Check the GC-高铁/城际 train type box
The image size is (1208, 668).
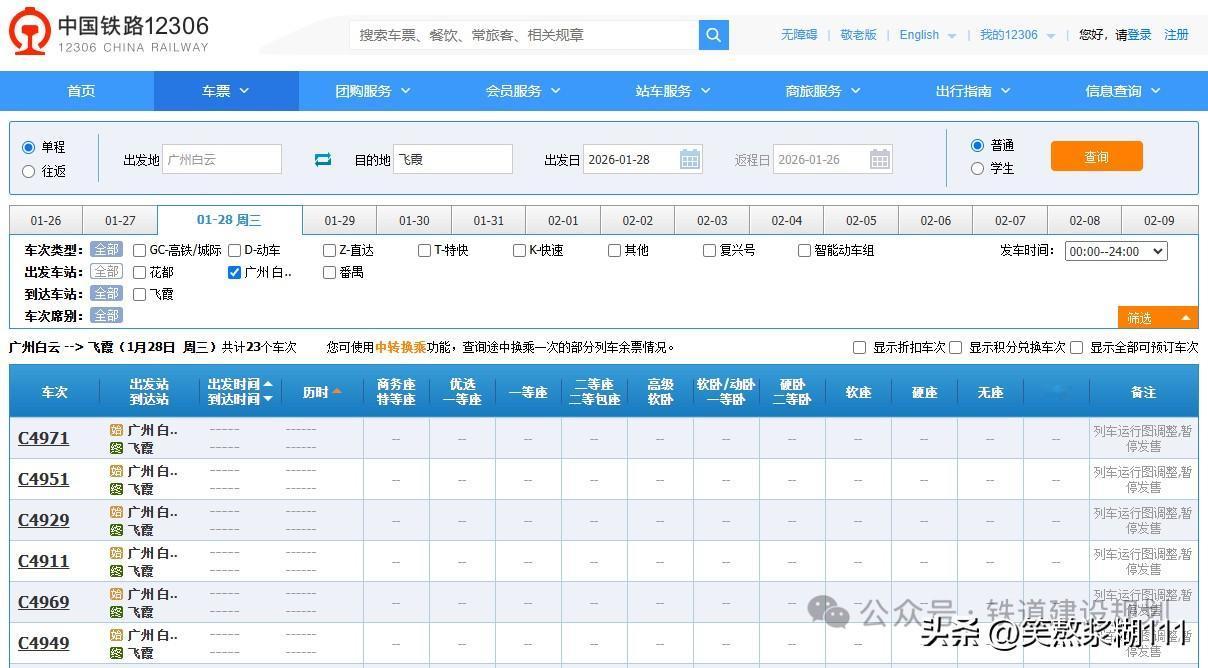pyautogui.click(x=140, y=250)
